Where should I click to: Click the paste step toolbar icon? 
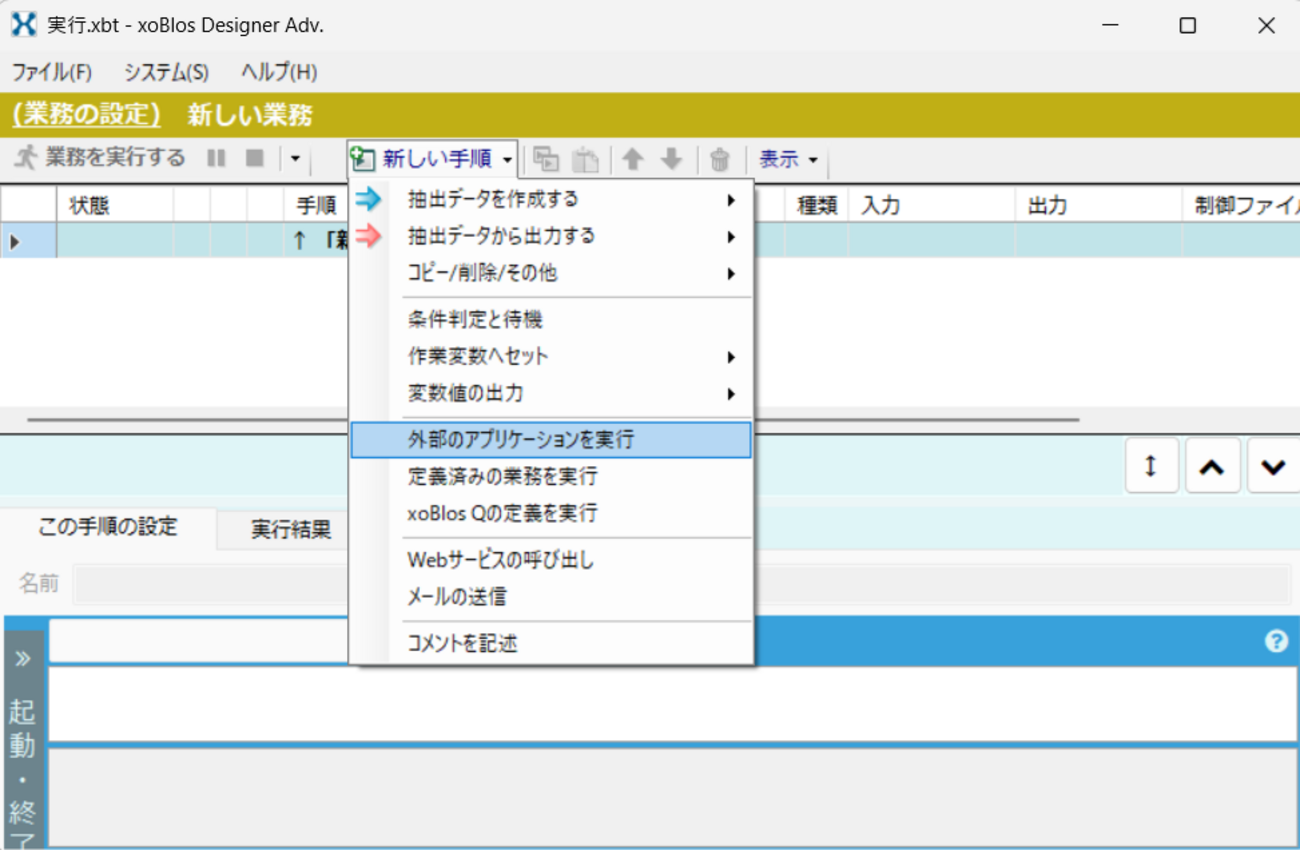[585, 159]
